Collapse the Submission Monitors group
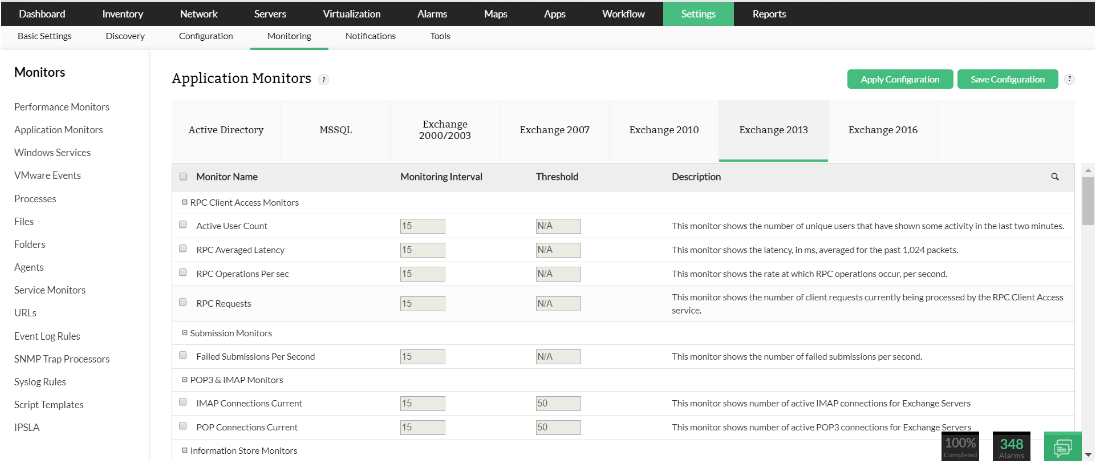This screenshot has height=461, width=1098. (x=185, y=333)
